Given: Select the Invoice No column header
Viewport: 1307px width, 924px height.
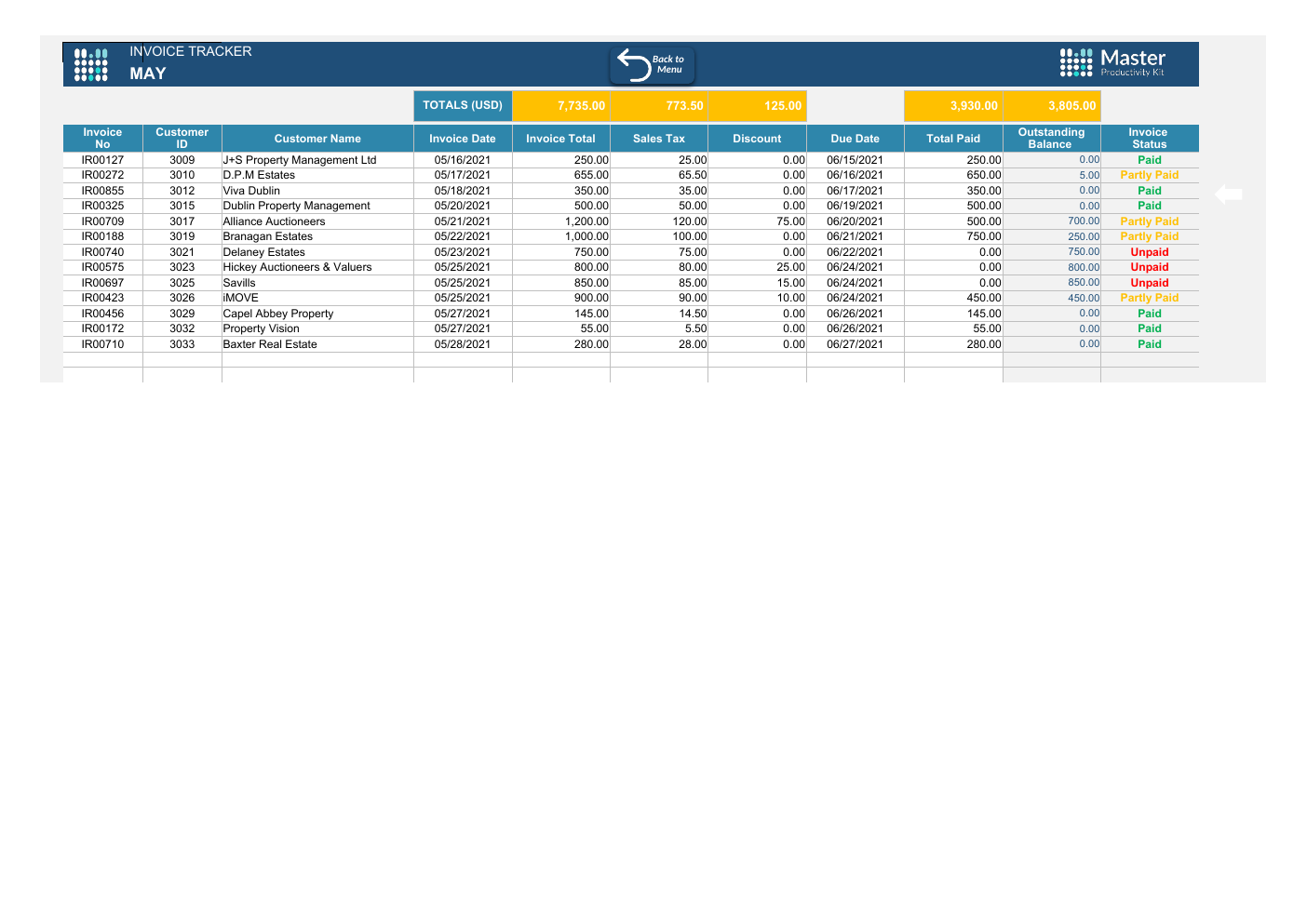Looking at the screenshot, I should [102, 139].
